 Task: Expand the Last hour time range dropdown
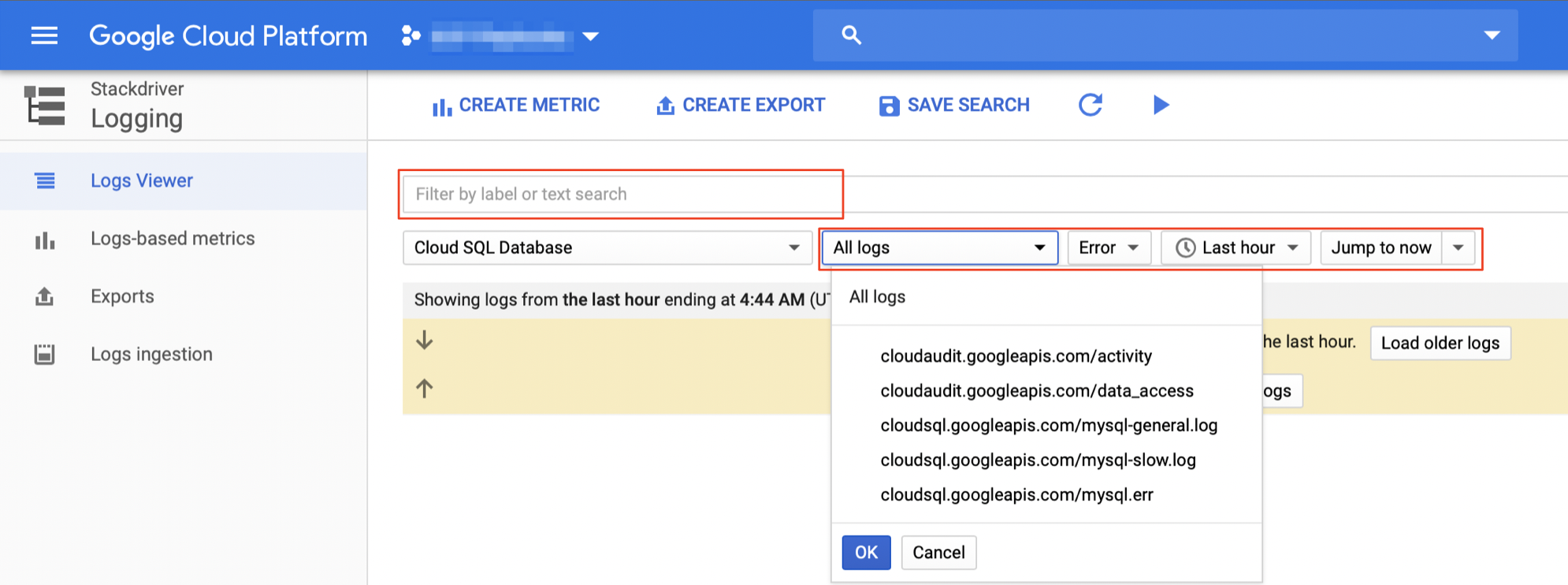click(1235, 248)
